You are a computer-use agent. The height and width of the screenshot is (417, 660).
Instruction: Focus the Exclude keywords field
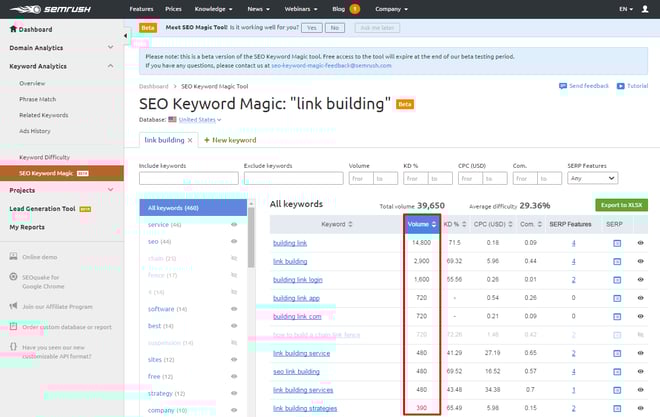(293, 178)
